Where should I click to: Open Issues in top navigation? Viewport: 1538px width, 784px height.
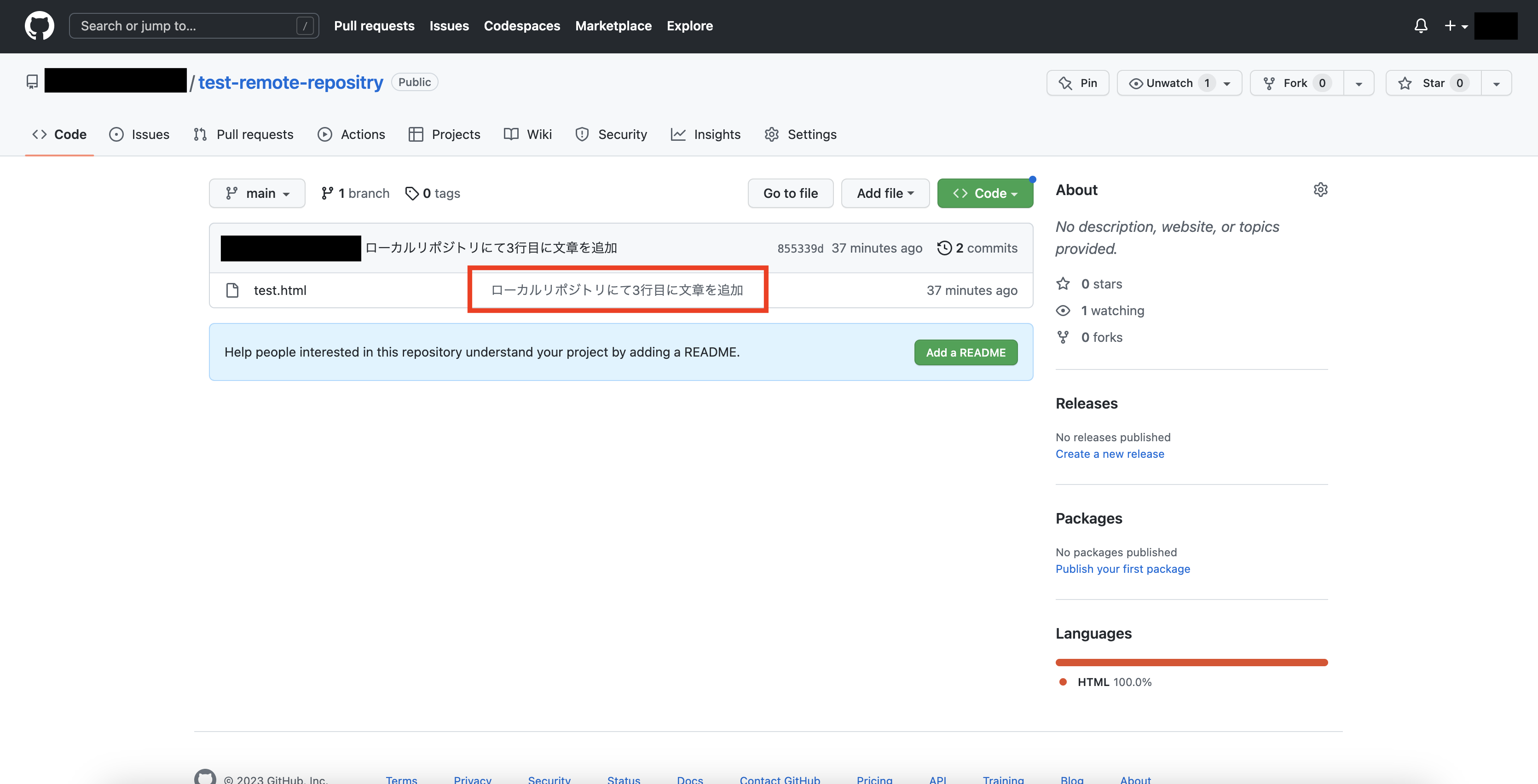tap(449, 26)
